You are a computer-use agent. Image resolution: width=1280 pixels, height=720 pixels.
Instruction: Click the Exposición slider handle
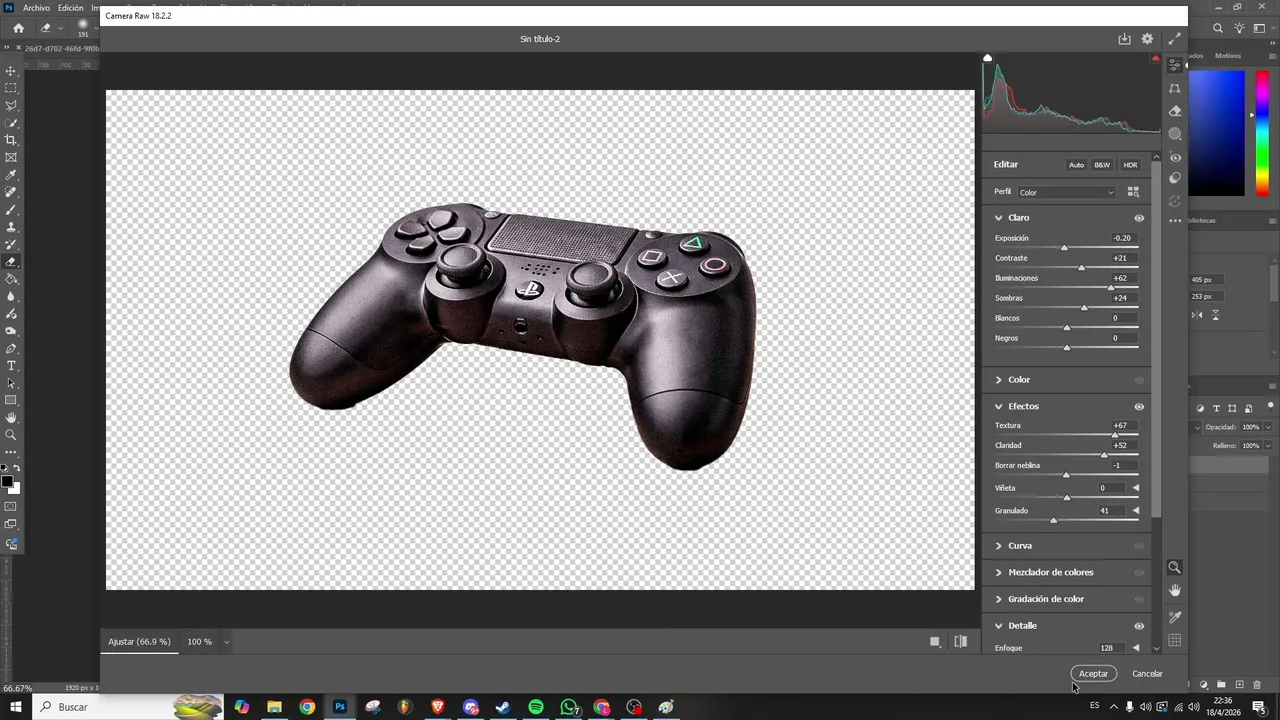pyautogui.click(x=1064, y=247)
